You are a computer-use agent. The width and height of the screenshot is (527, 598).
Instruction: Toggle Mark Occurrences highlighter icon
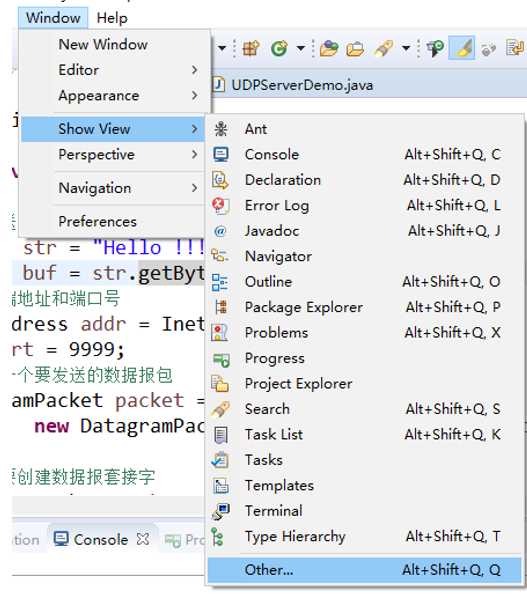click(x=461, y=48)
